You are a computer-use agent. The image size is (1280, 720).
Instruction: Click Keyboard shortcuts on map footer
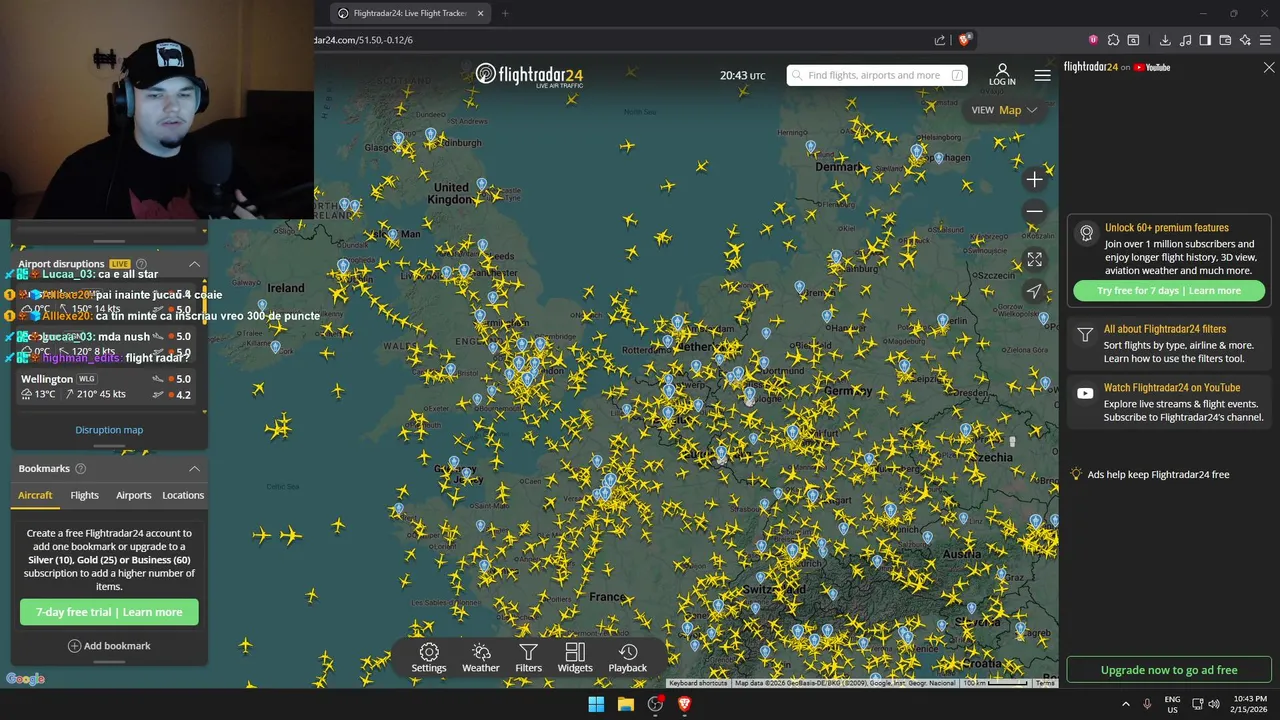pos(698,683)
